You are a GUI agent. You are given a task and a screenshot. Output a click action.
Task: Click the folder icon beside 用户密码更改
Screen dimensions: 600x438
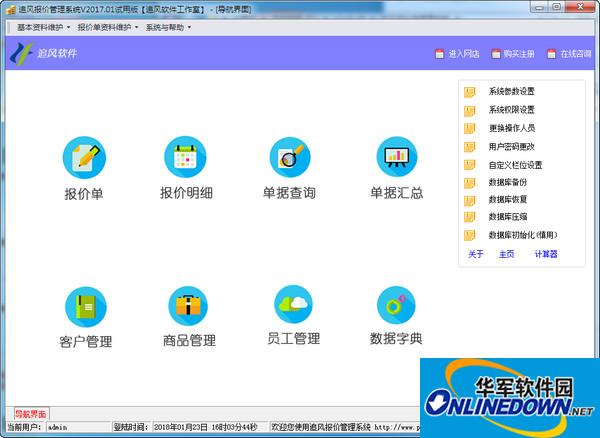[x=470, y=147]
